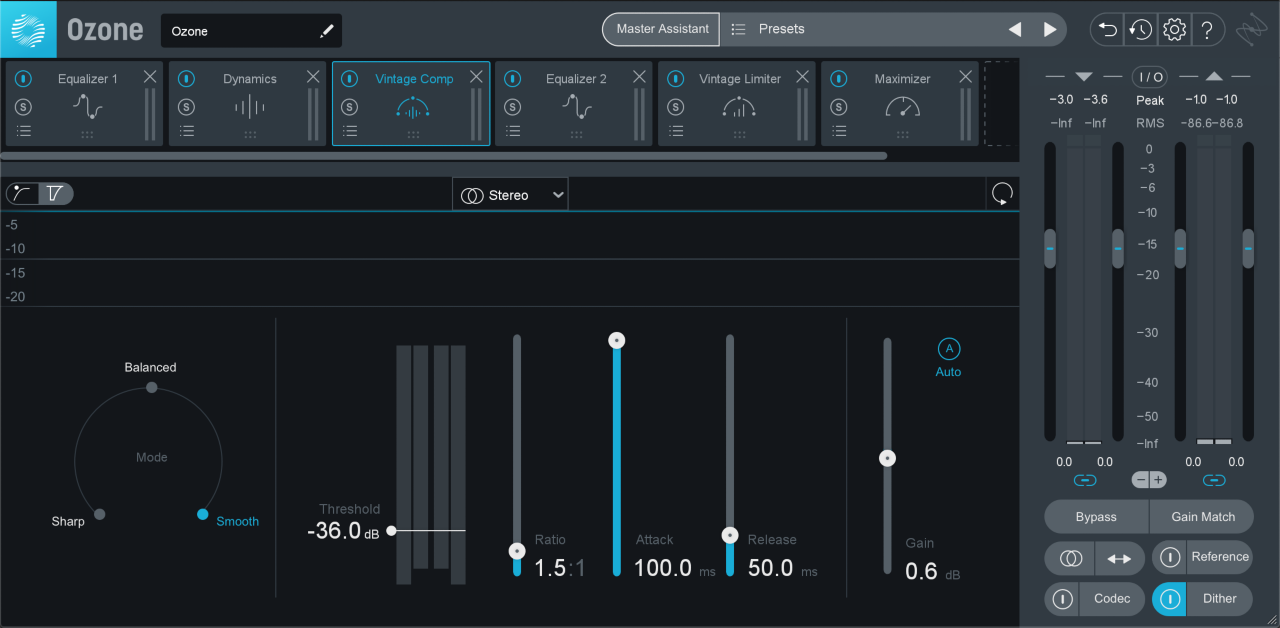Click the Attack slider handle
The height and width of the screenshot is (628, 1280).
617,341
